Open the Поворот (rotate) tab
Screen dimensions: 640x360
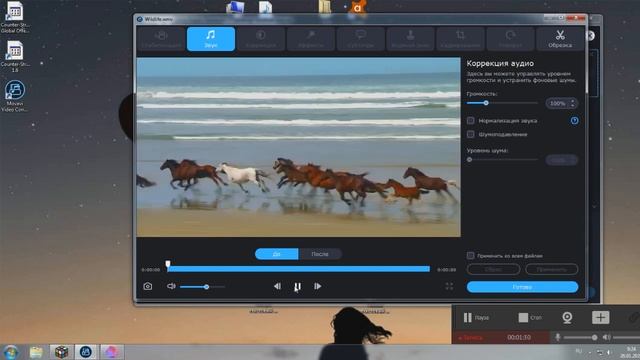tap(510, 39)
